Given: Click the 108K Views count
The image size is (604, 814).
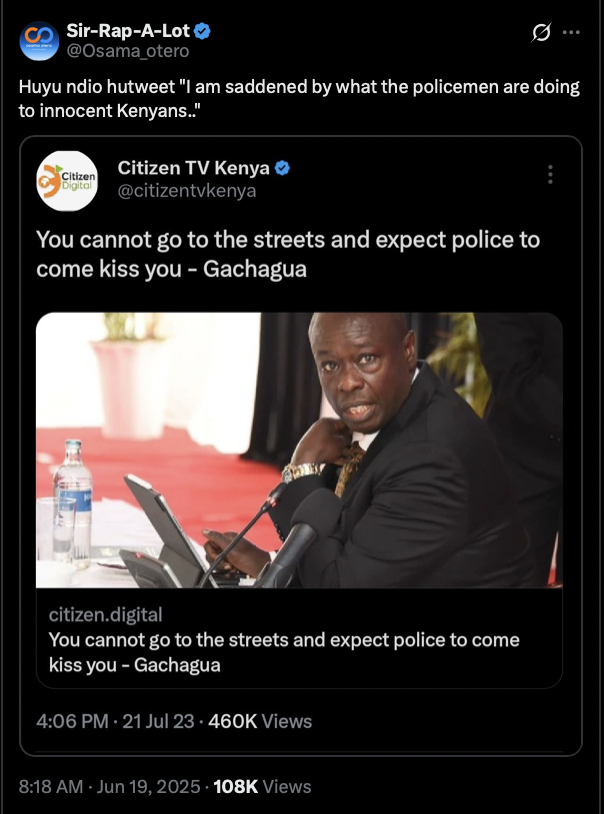Looking at the screenshot, I should (262, 786).
